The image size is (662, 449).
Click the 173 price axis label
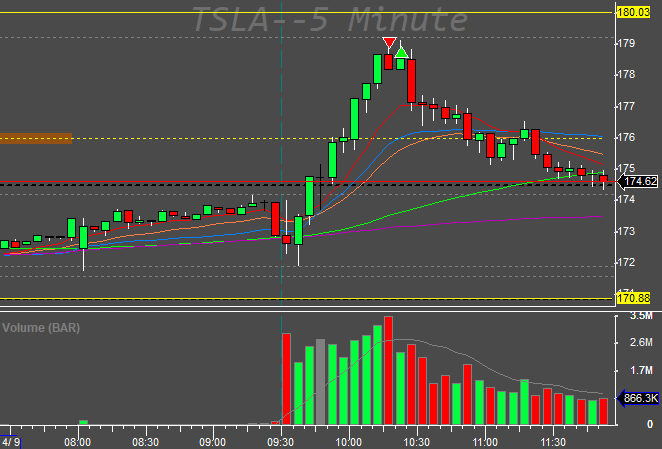626,231
